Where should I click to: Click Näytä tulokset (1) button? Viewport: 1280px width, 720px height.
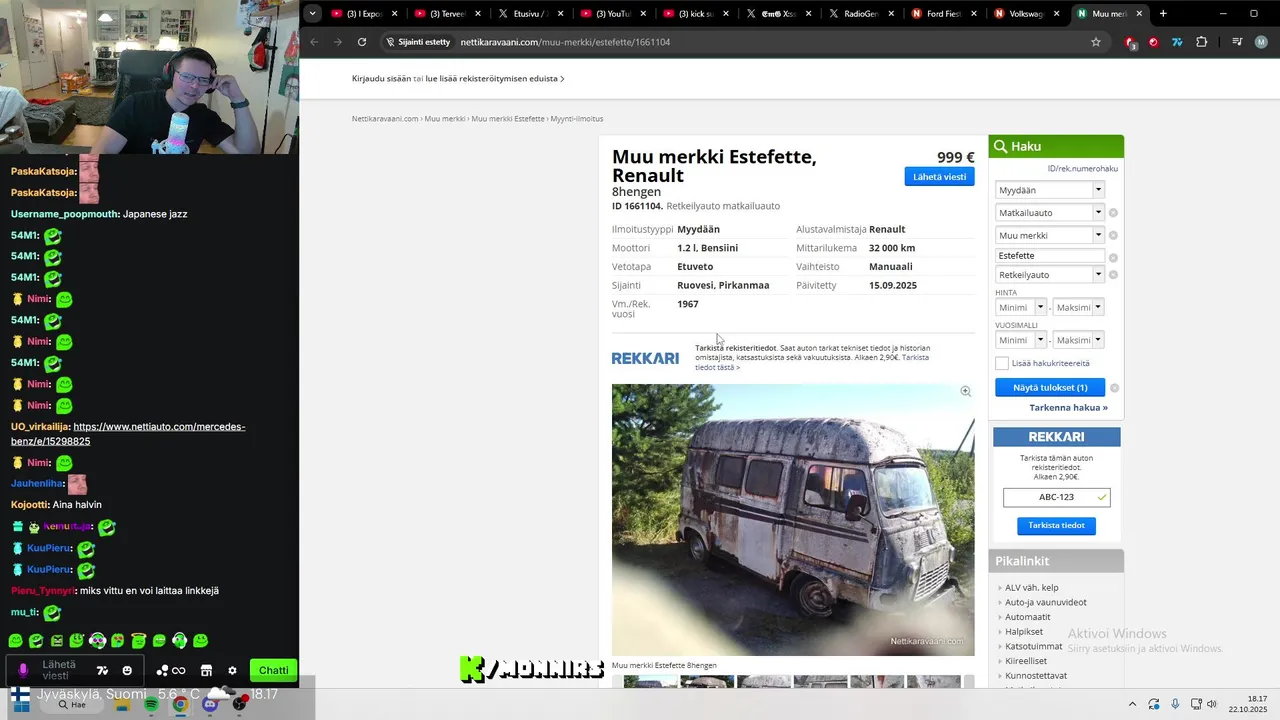point(1050,388)
